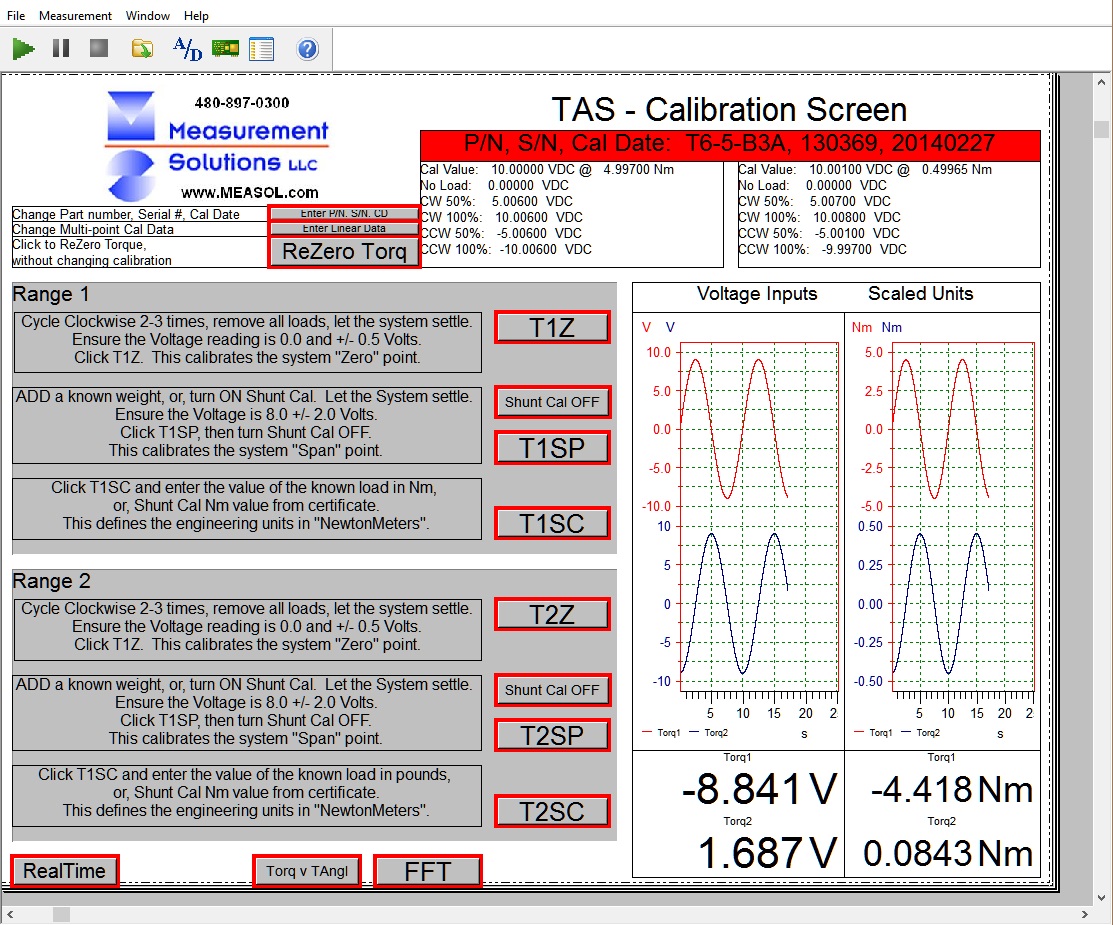Click the 480-897-0300 phone number
The height and width of the screenshot is (925, 1113).
(x=242, y=103)
